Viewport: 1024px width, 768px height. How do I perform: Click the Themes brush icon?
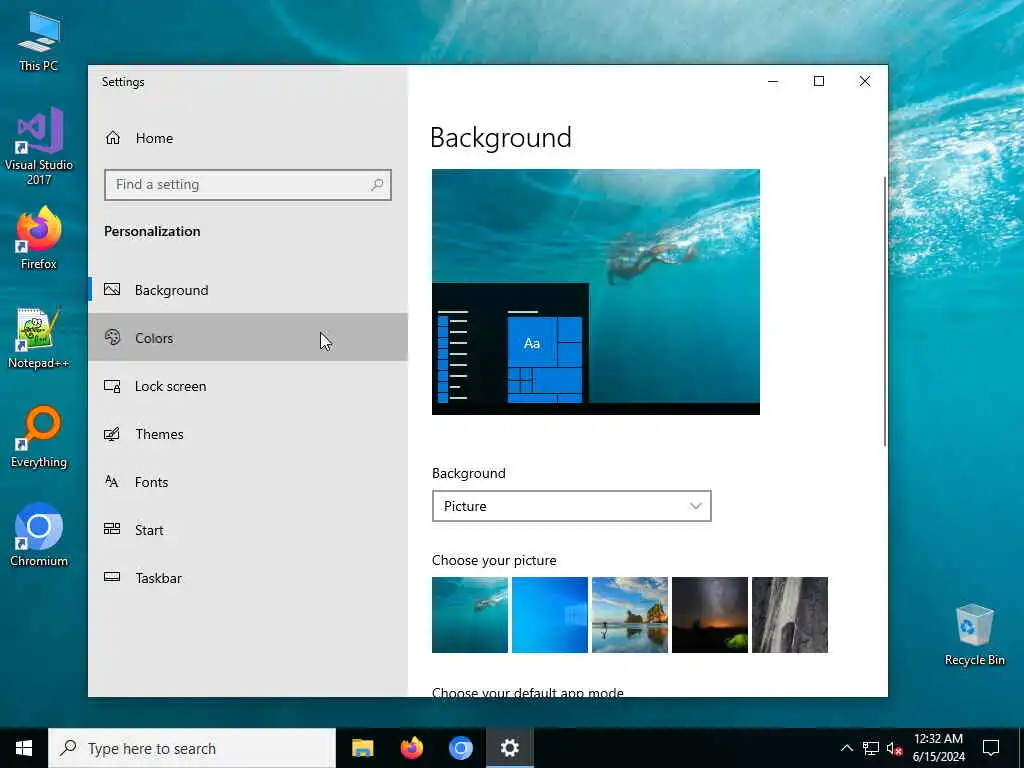point(112,434)
